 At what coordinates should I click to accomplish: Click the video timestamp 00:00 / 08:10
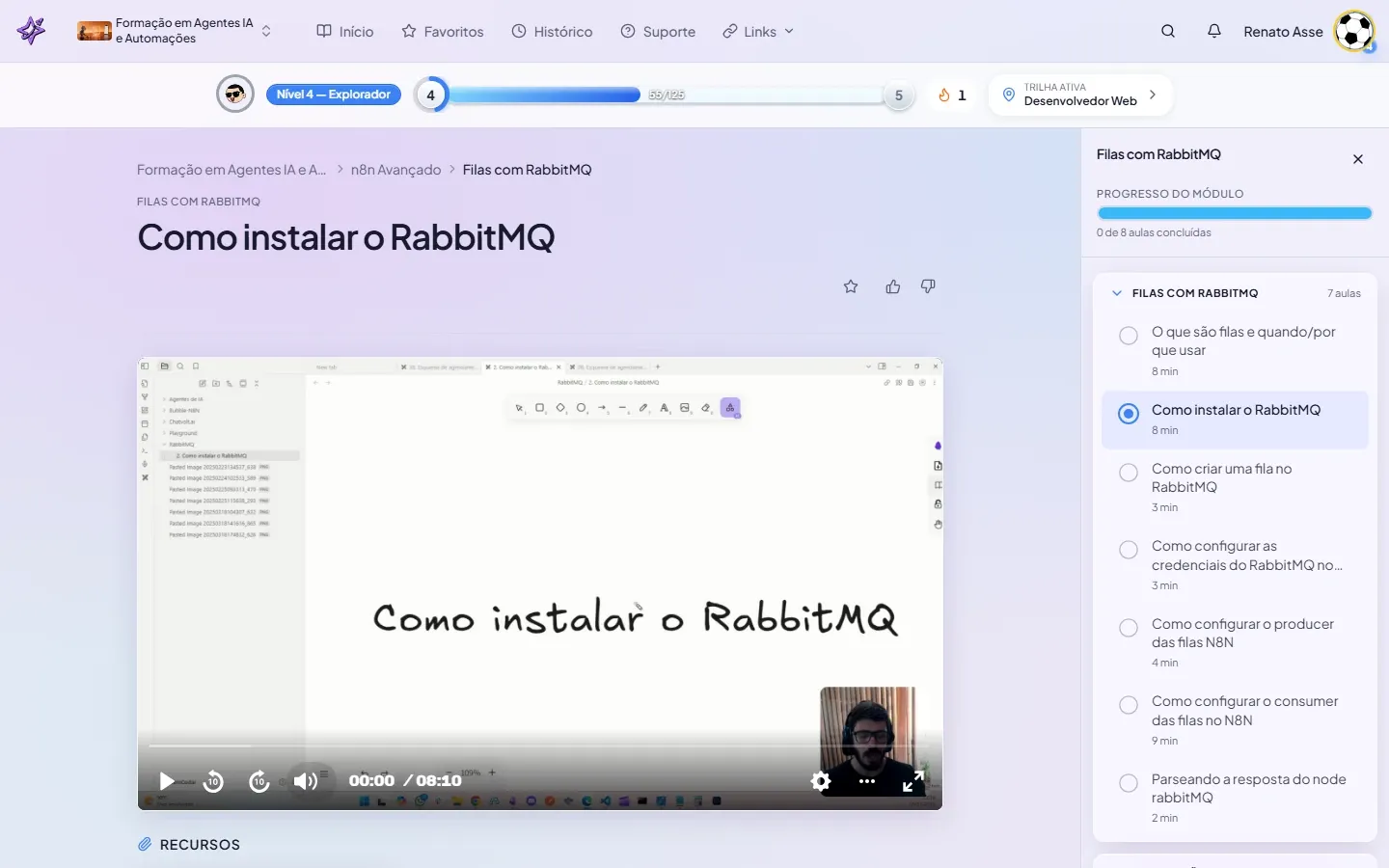click(x=405, y=781)
